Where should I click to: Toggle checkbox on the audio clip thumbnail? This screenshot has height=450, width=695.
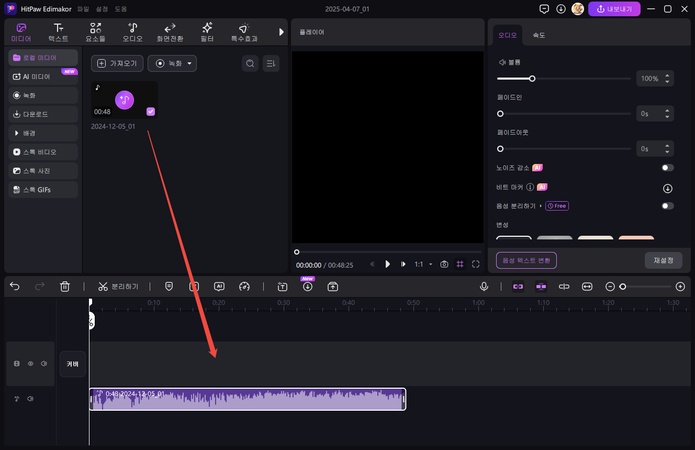point(151,112)
